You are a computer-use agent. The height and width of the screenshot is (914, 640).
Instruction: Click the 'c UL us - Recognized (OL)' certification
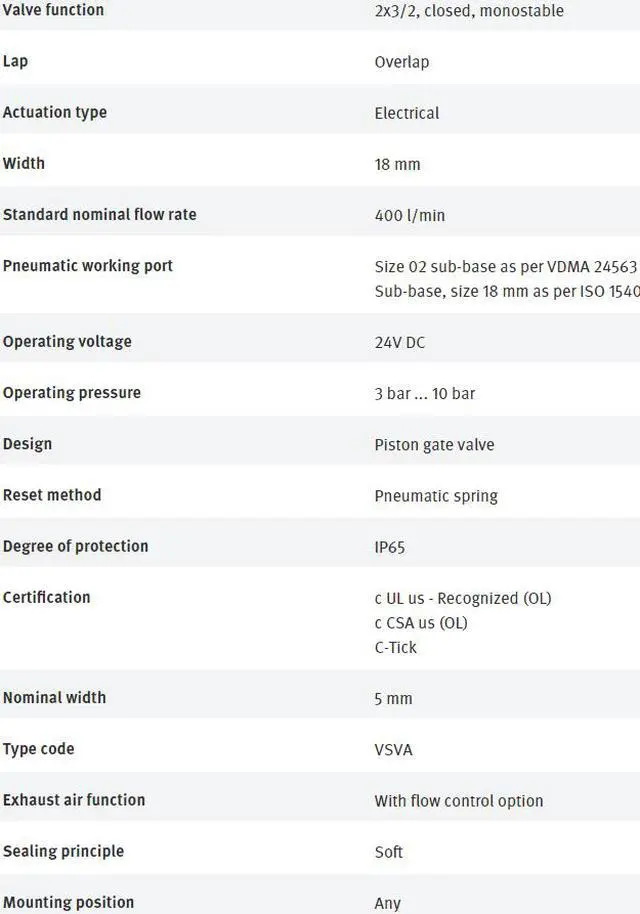point(463,598)
